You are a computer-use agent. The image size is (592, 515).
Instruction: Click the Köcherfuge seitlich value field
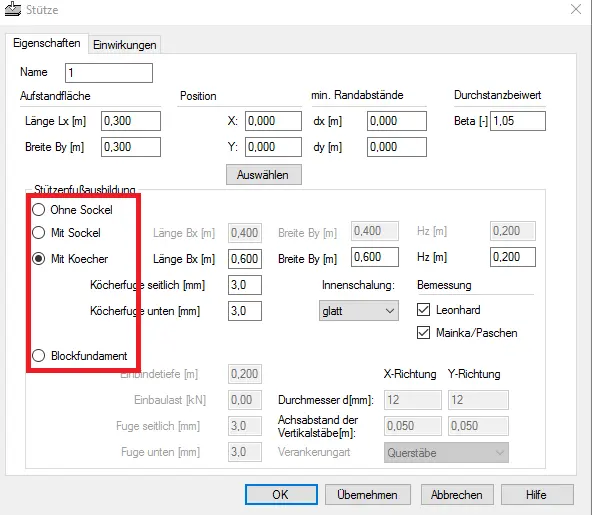tap(245, 285)
